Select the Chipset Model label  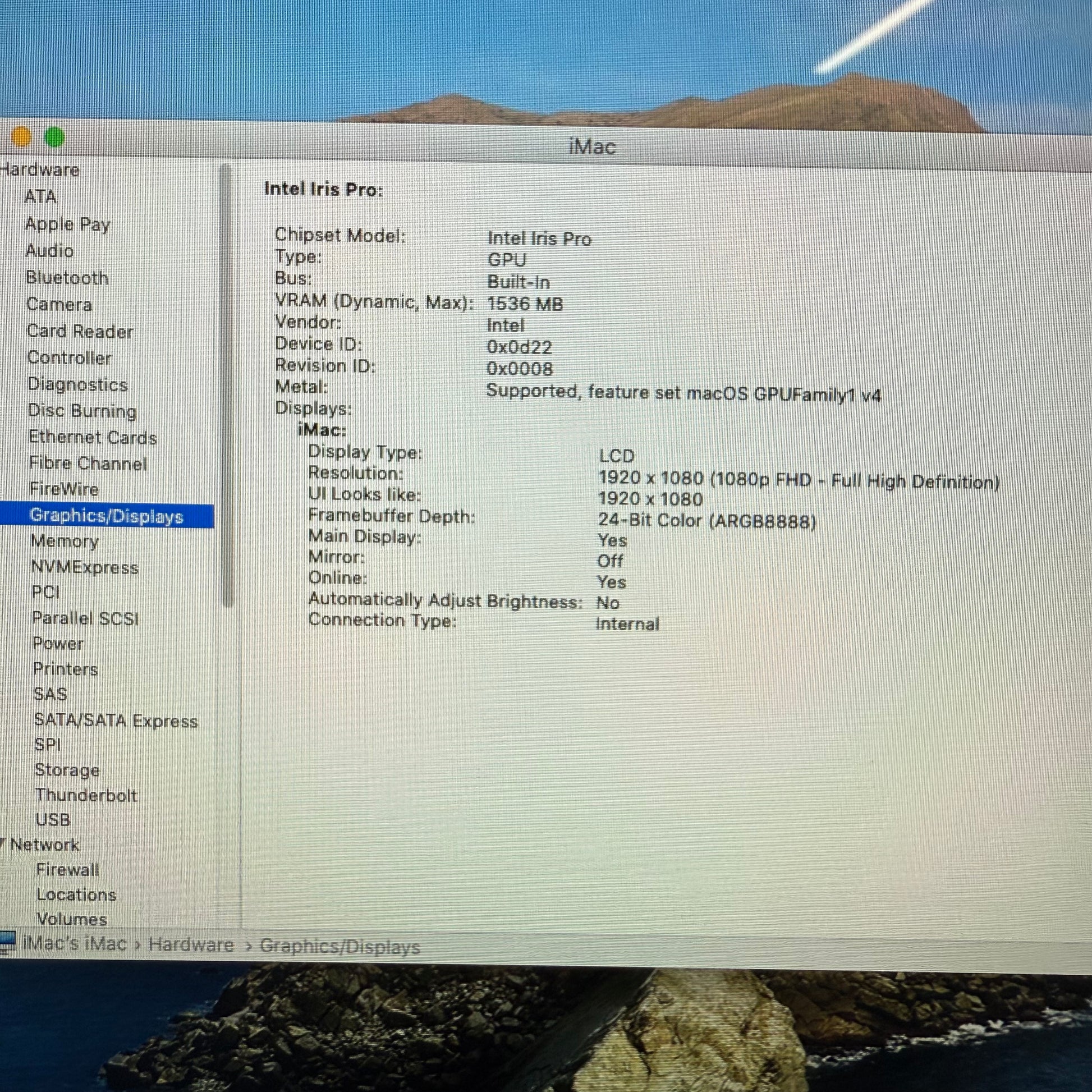pyautogui.click(x=340, y=235)
